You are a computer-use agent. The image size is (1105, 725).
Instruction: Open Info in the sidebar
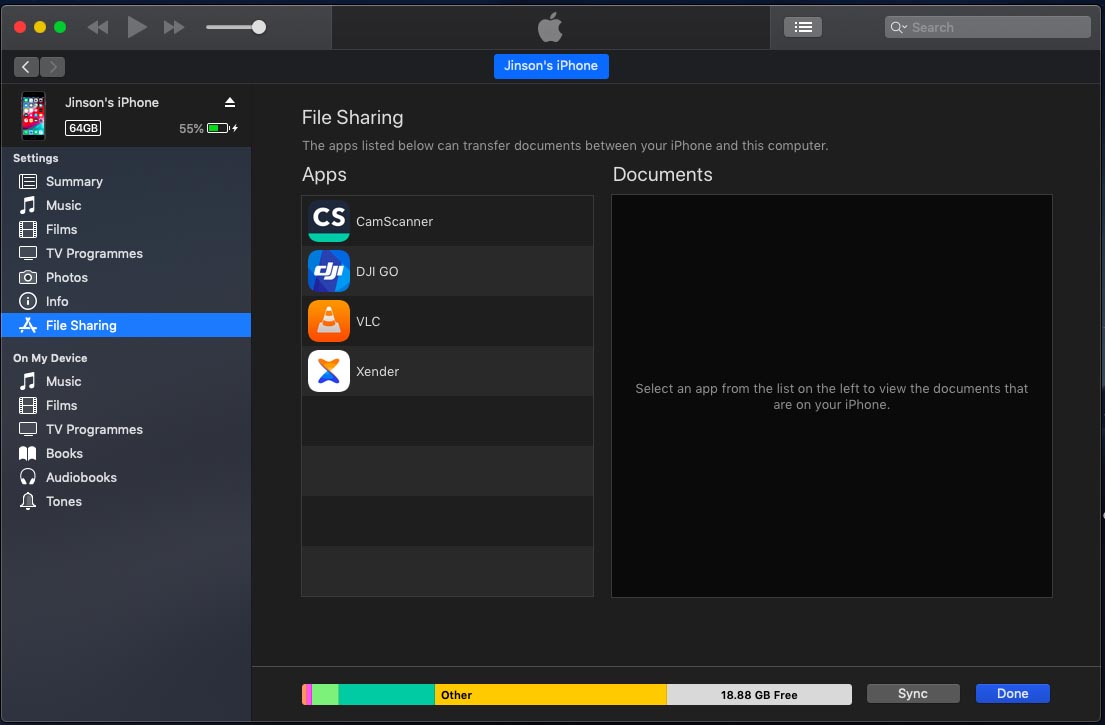126,302
